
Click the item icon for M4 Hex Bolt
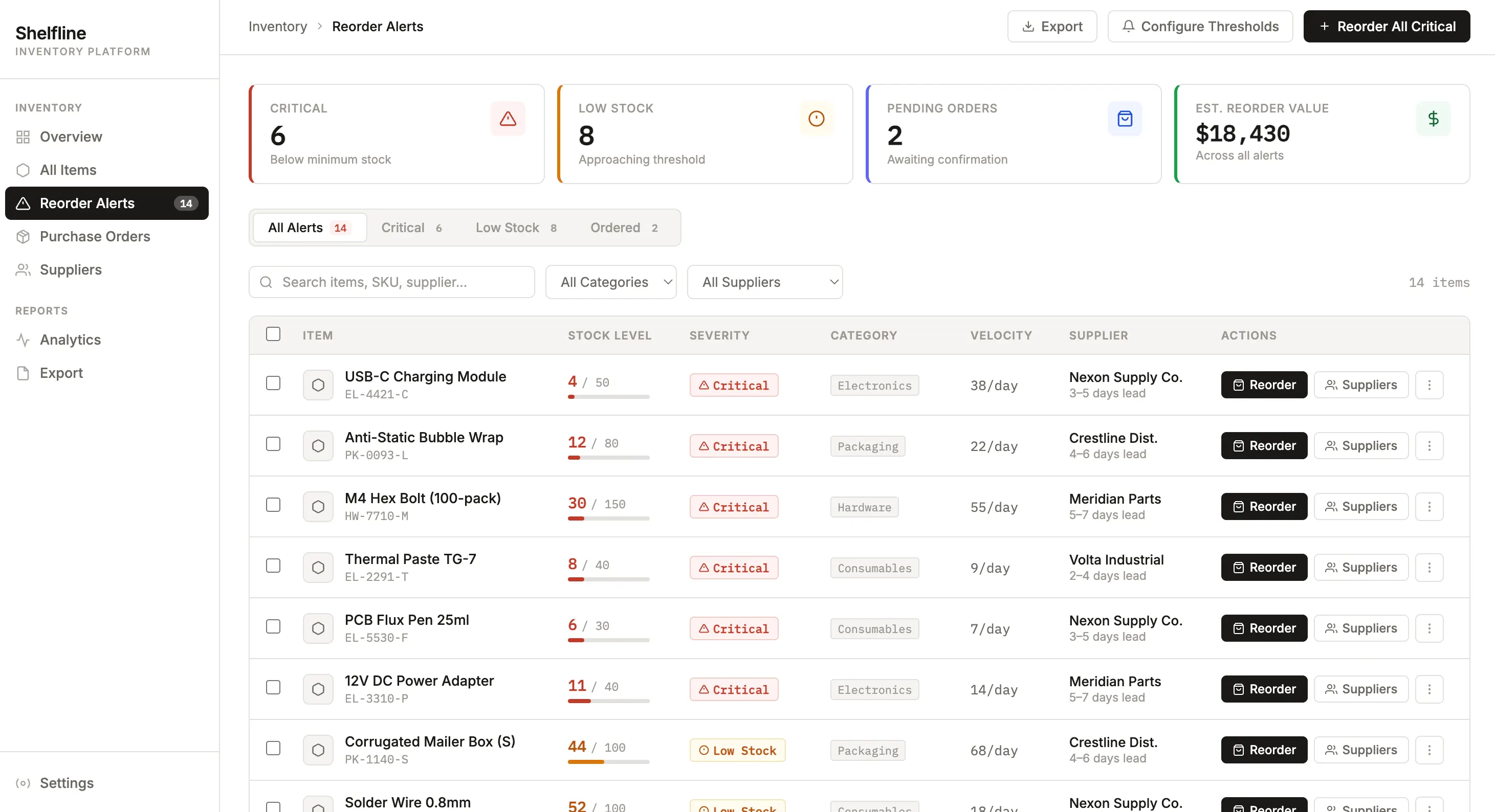[x=318, y=507]
